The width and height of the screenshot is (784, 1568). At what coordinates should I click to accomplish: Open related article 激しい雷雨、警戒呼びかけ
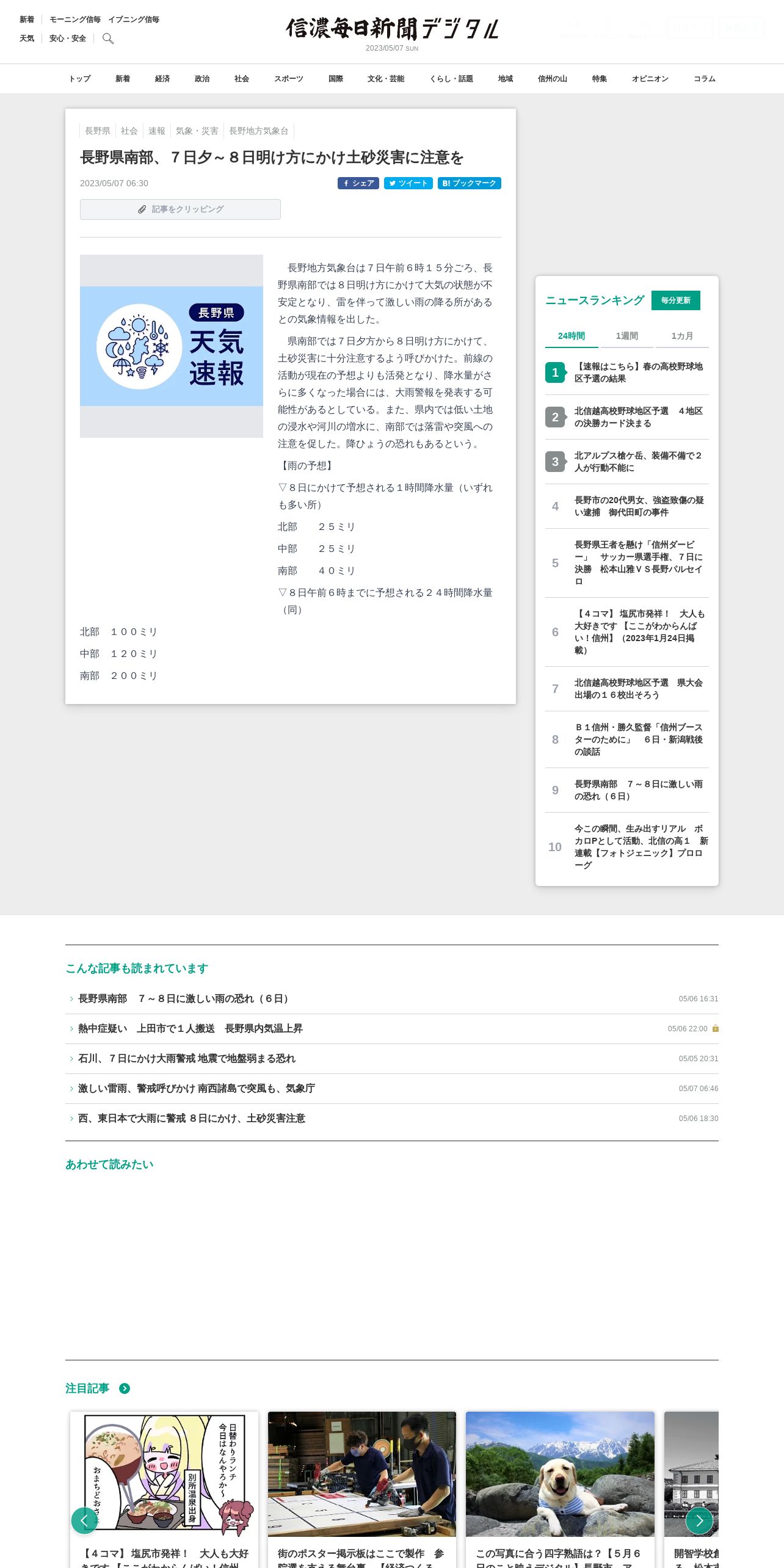point(392,1089)
